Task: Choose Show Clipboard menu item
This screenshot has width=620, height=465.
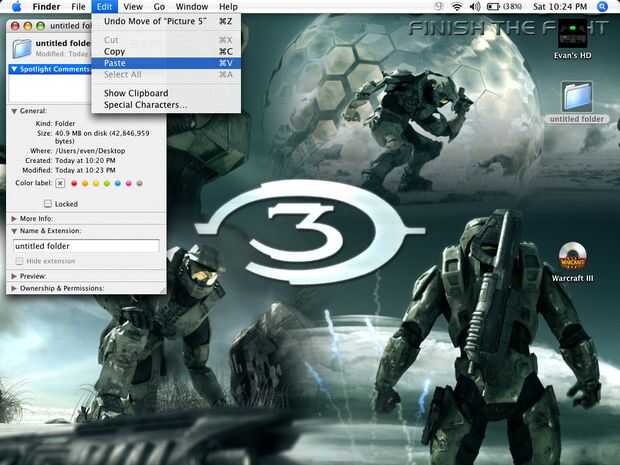Action: [166, 93]
